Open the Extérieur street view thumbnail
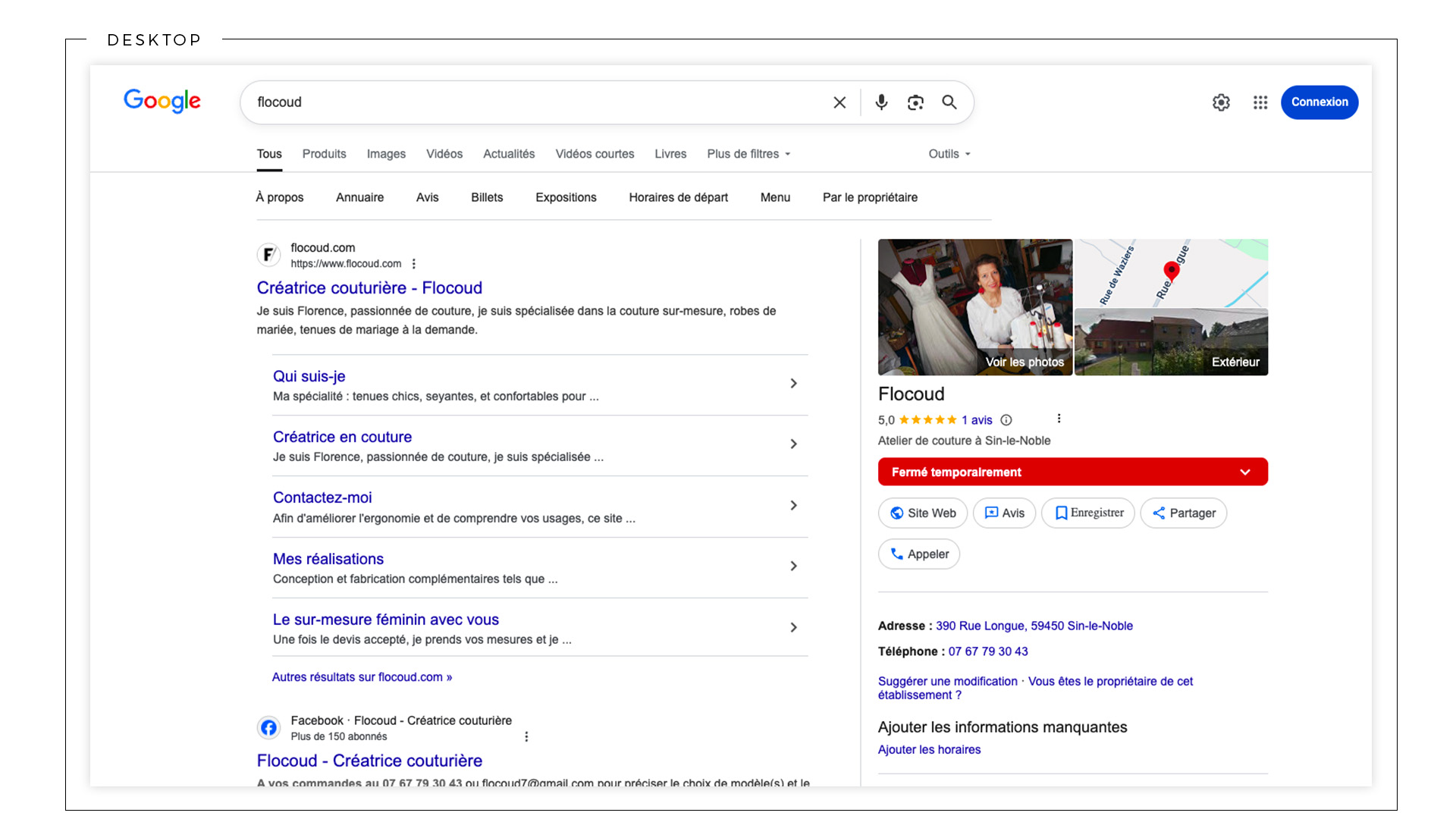 point(1172,342)
